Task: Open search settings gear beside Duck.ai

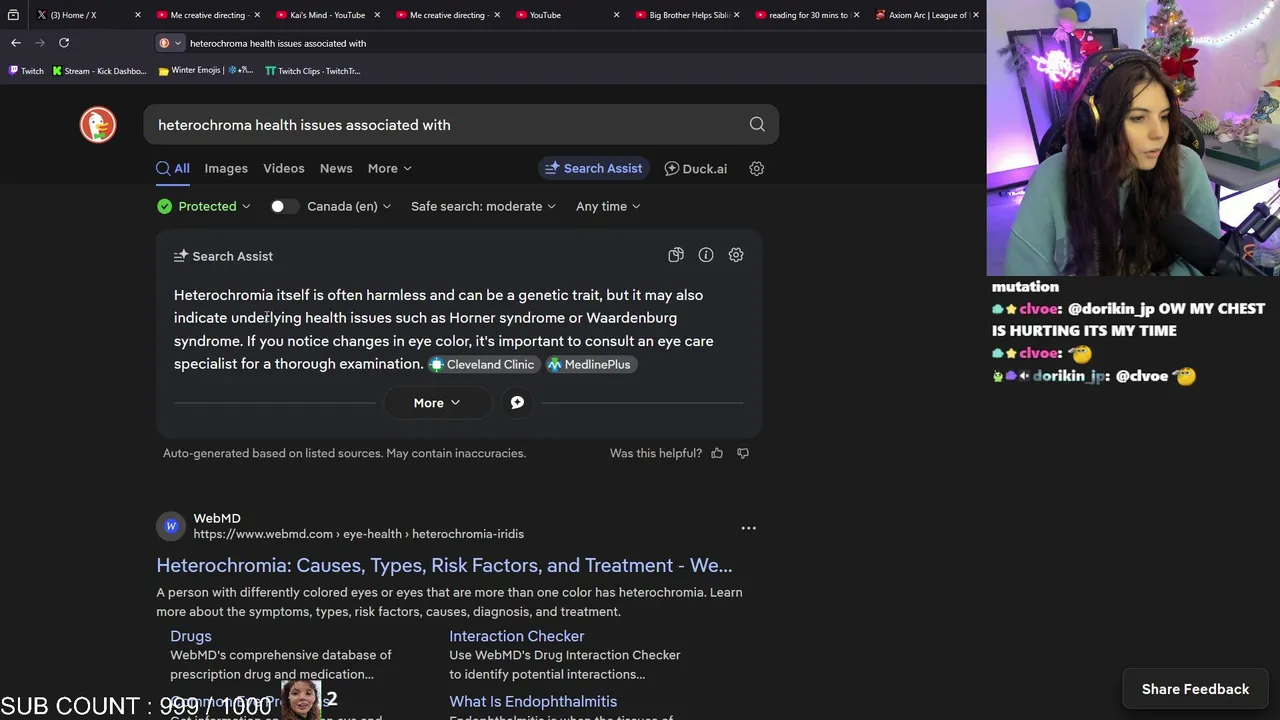Action: (x=757, y=169)
